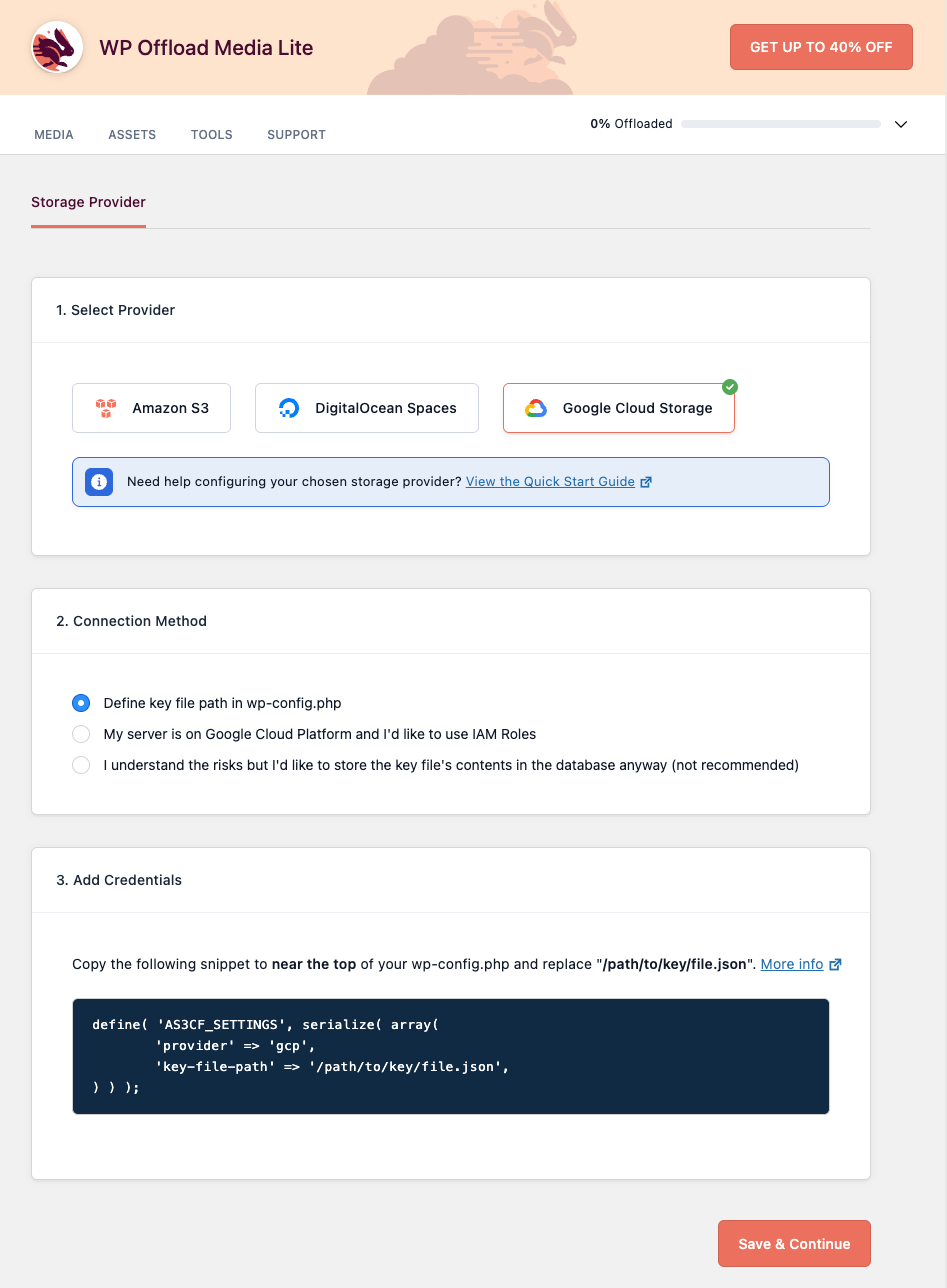This screenshot has width=947, height=1288.
Task: Switch to the ASSETS section
Action: [132, 134]
